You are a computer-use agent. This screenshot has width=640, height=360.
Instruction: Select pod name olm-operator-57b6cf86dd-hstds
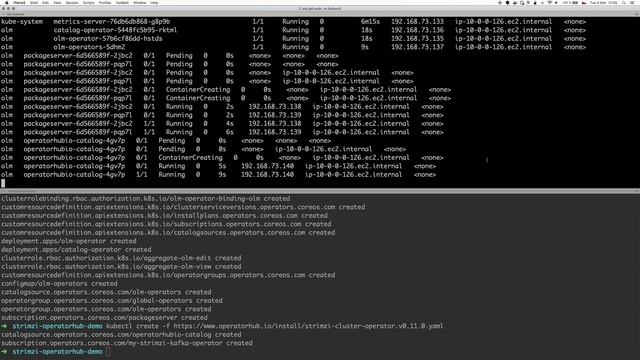(108, 39)
